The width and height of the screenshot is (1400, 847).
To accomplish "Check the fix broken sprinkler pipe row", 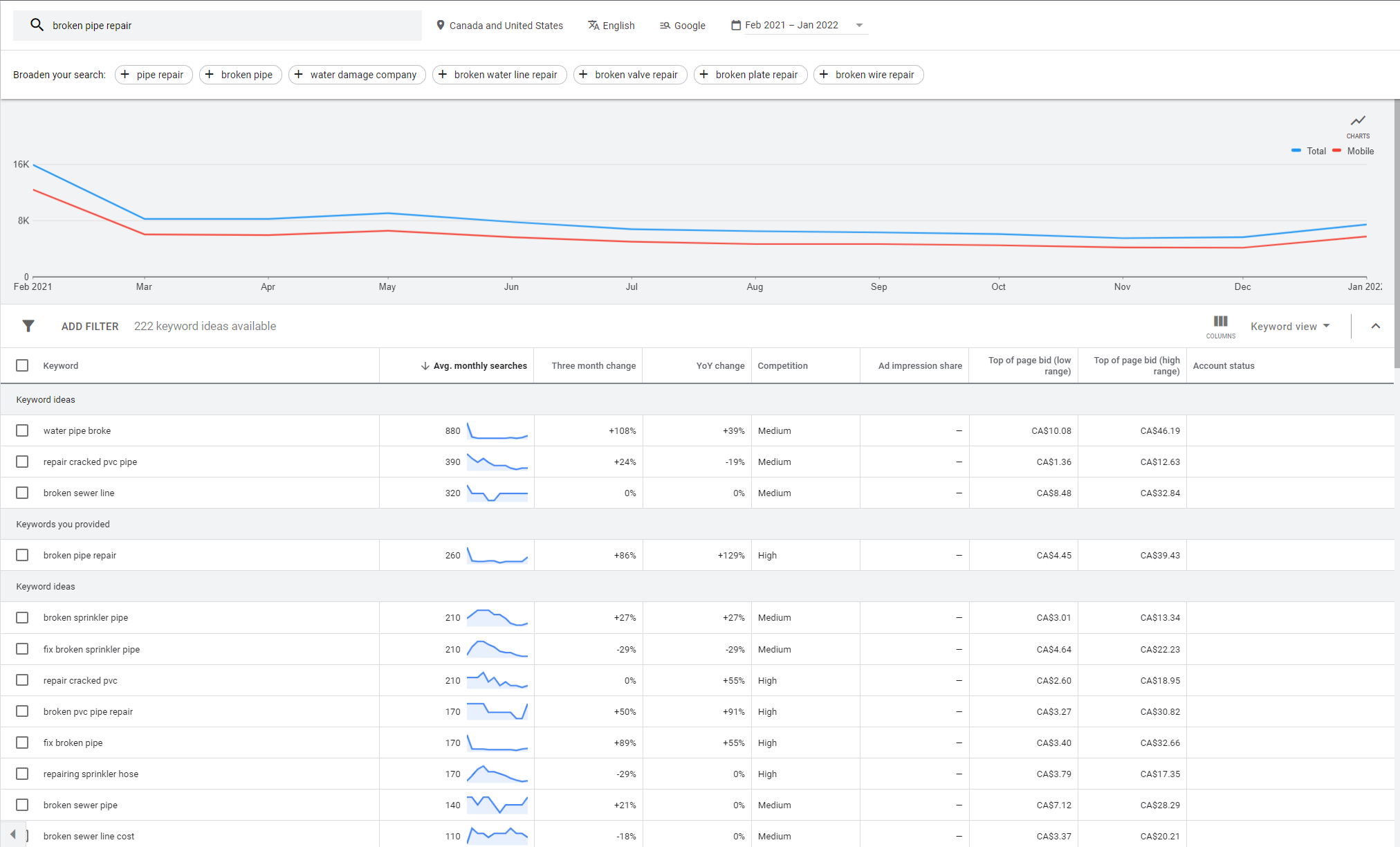I will tap(22, 649).
